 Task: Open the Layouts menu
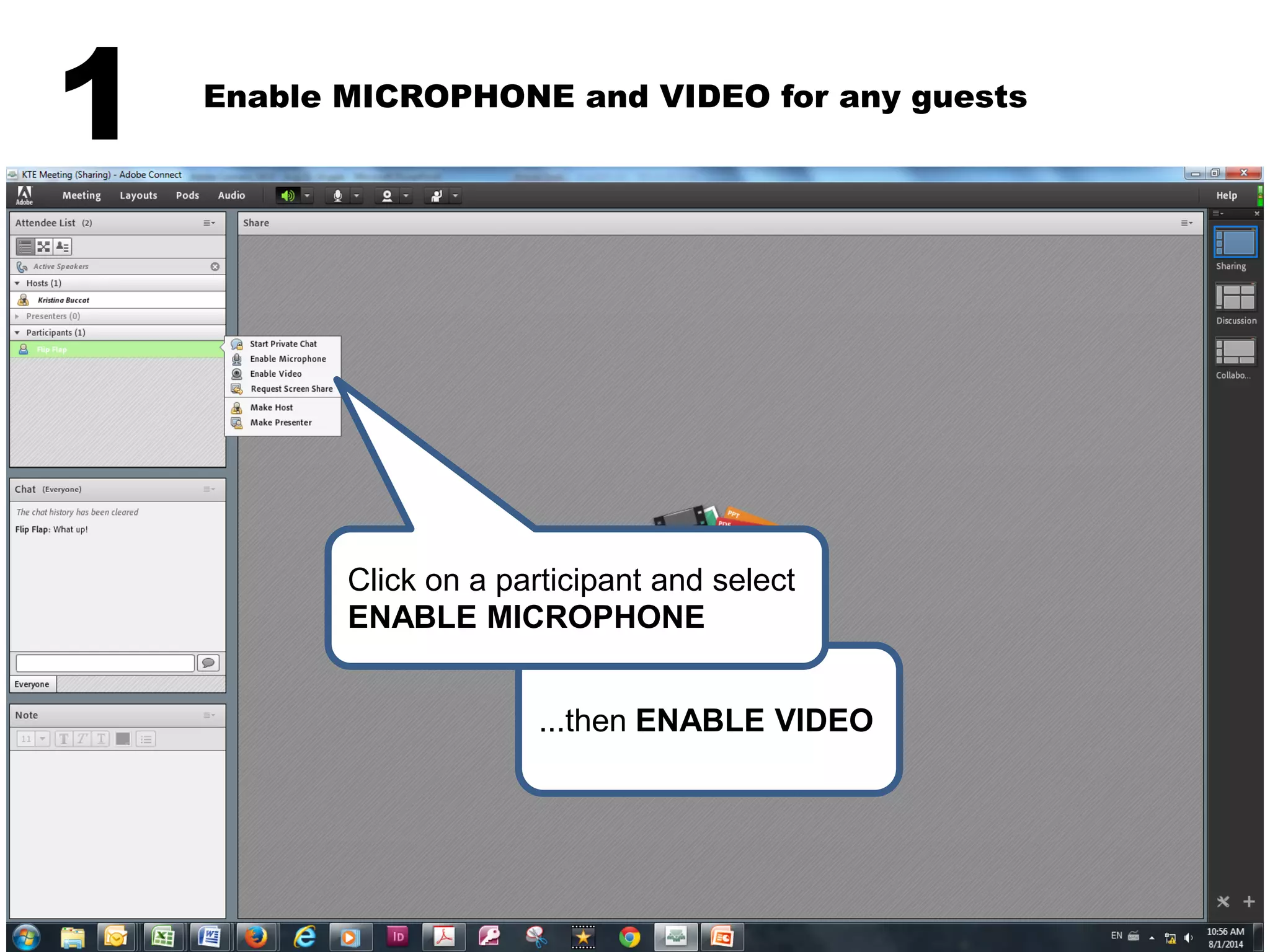click(138, 195)
